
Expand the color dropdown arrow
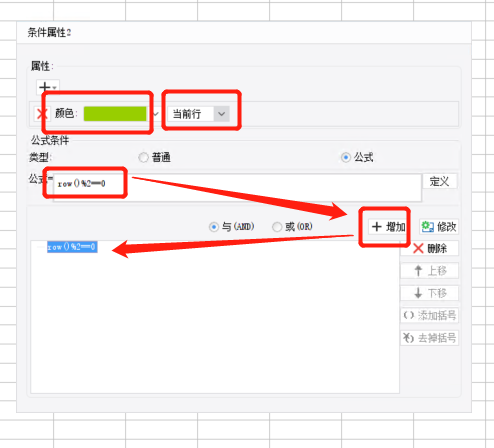(x=156, y=114)
